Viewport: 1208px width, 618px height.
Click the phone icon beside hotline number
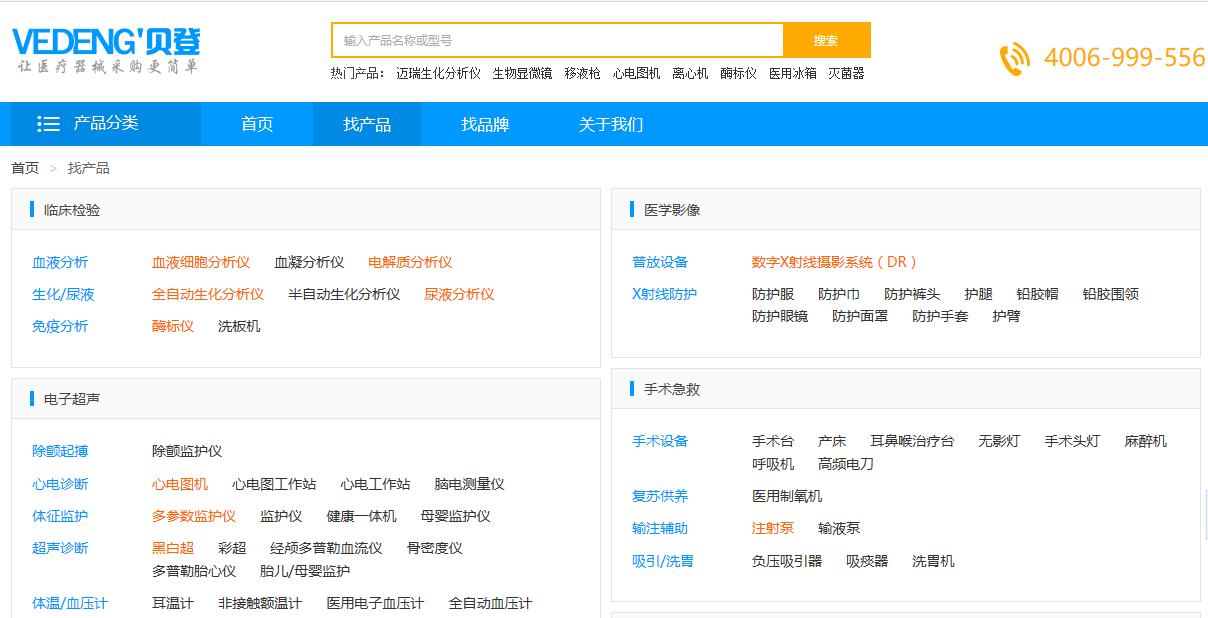click(x=1014, y=59)
